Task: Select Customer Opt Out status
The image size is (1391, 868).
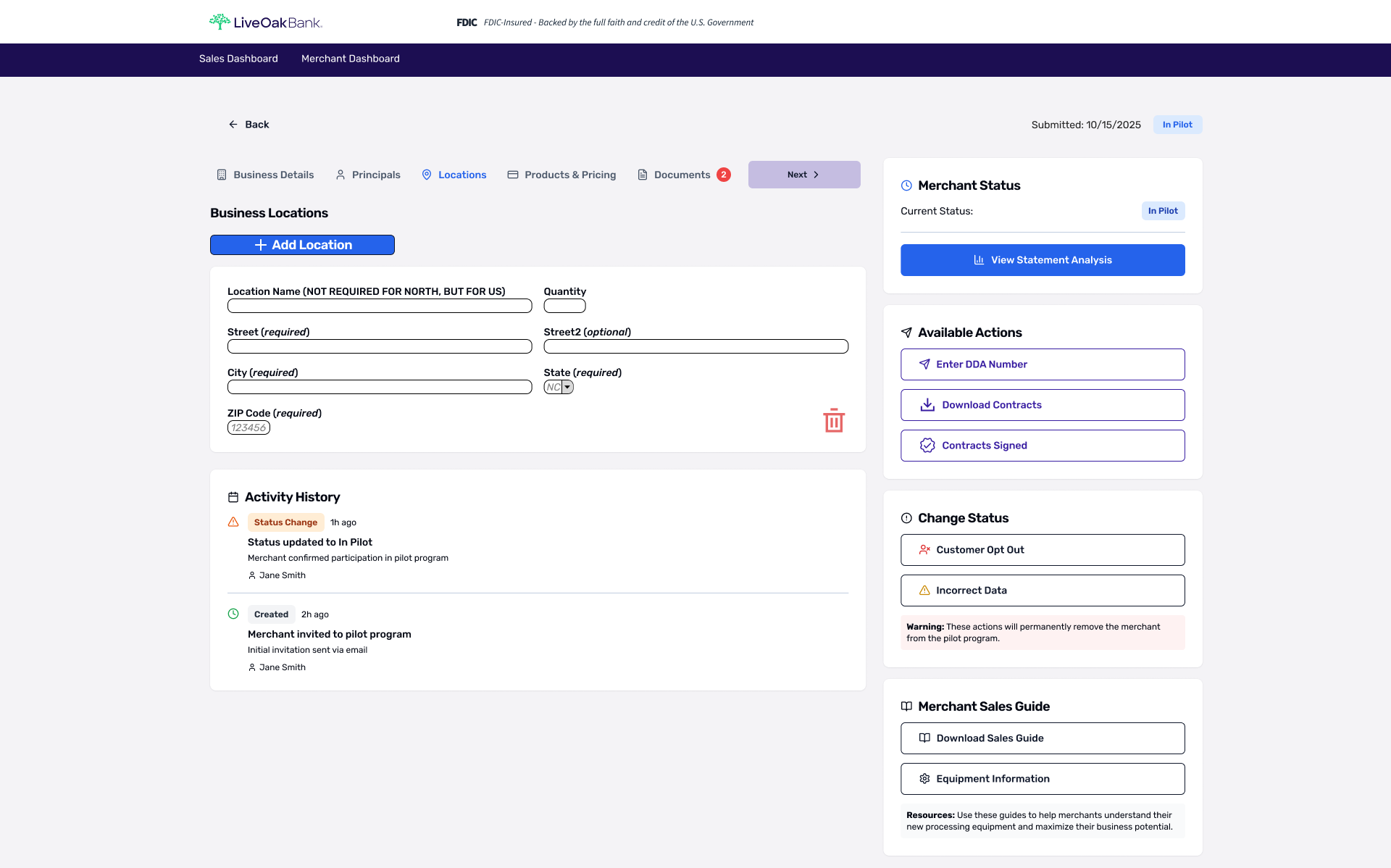Action: tap(1043, 550)
